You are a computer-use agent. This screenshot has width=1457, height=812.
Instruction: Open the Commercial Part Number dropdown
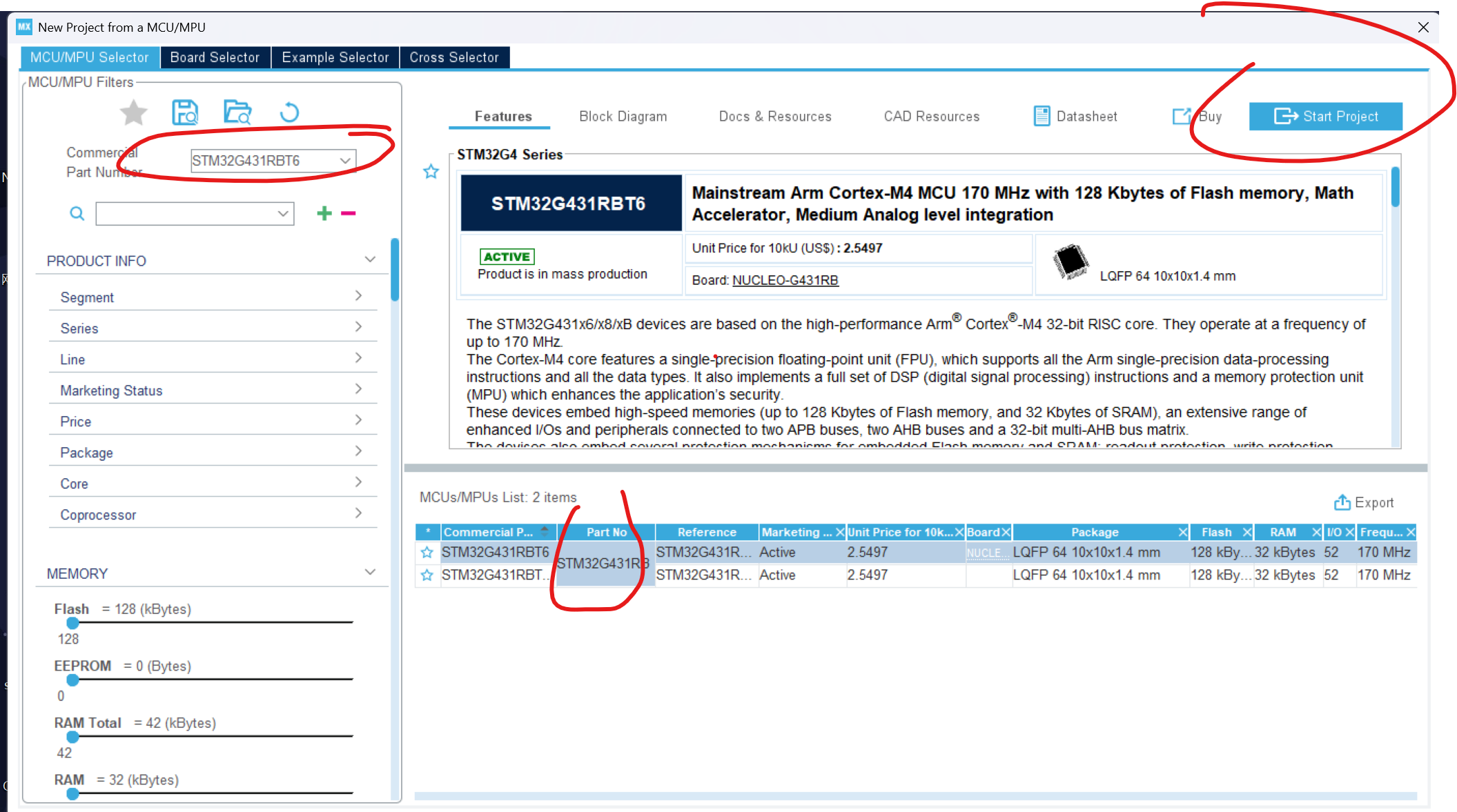coord(345,161)
